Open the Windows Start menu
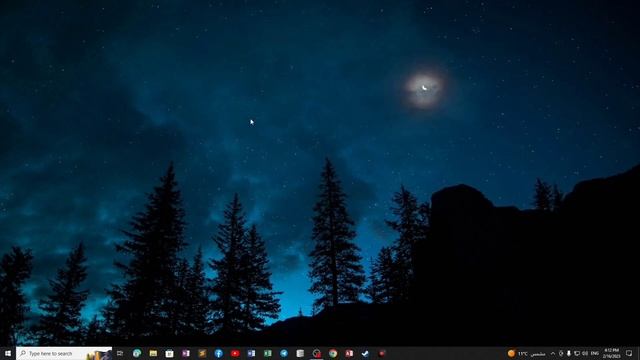 click(7, 353)
